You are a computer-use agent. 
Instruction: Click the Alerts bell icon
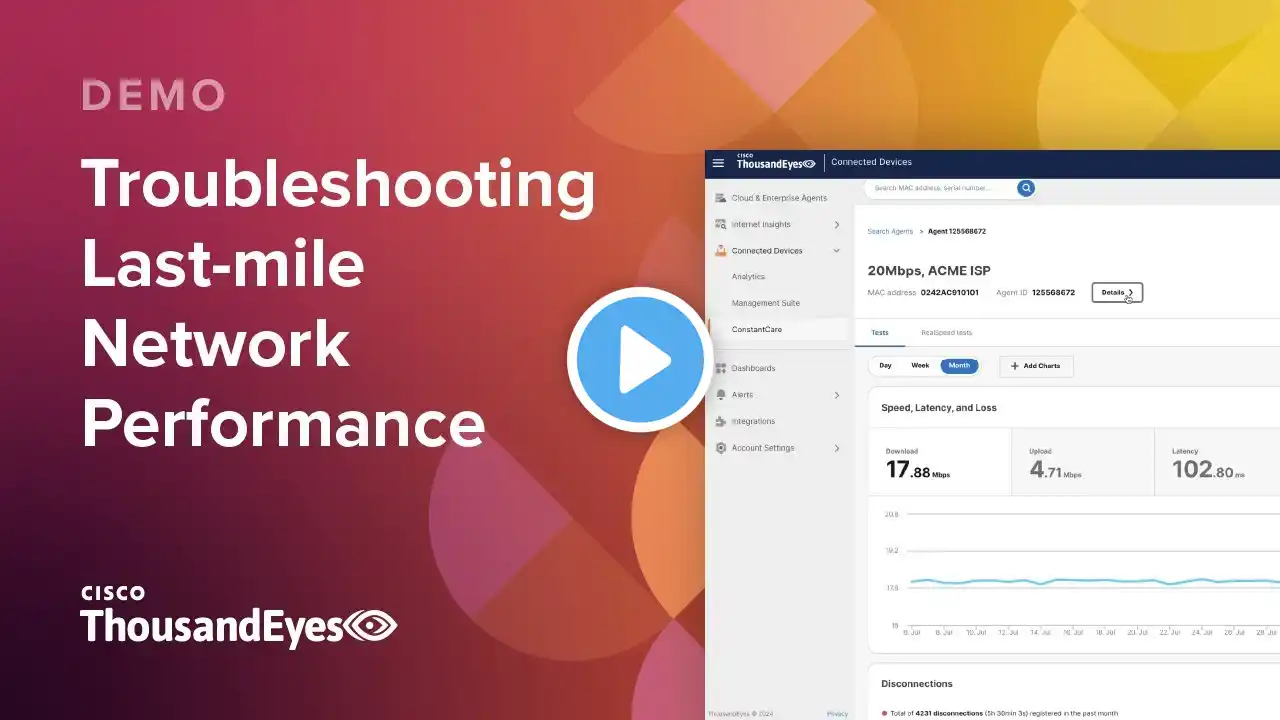click(x=721, y=395)
